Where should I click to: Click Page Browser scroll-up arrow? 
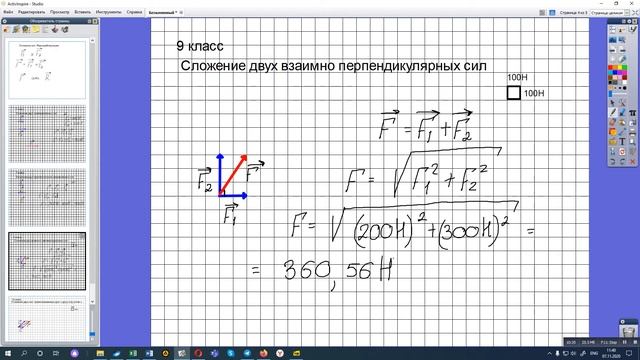click(92, 40)
